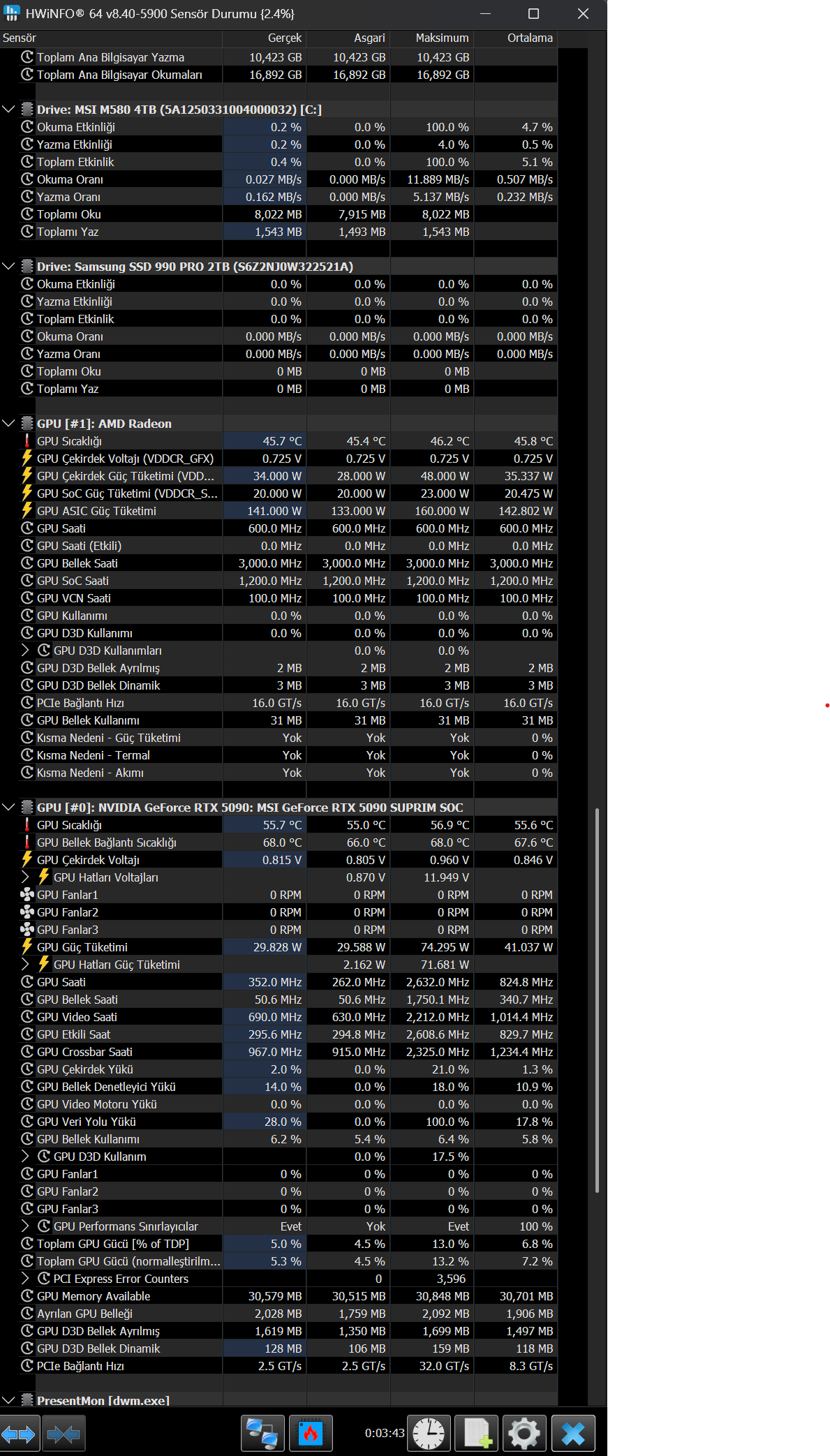Viewport: 830px width, 1456px height.
Task: Click clock icon beside GPU Veri Yolu Yükü
Action: (x=27, y=1122)
